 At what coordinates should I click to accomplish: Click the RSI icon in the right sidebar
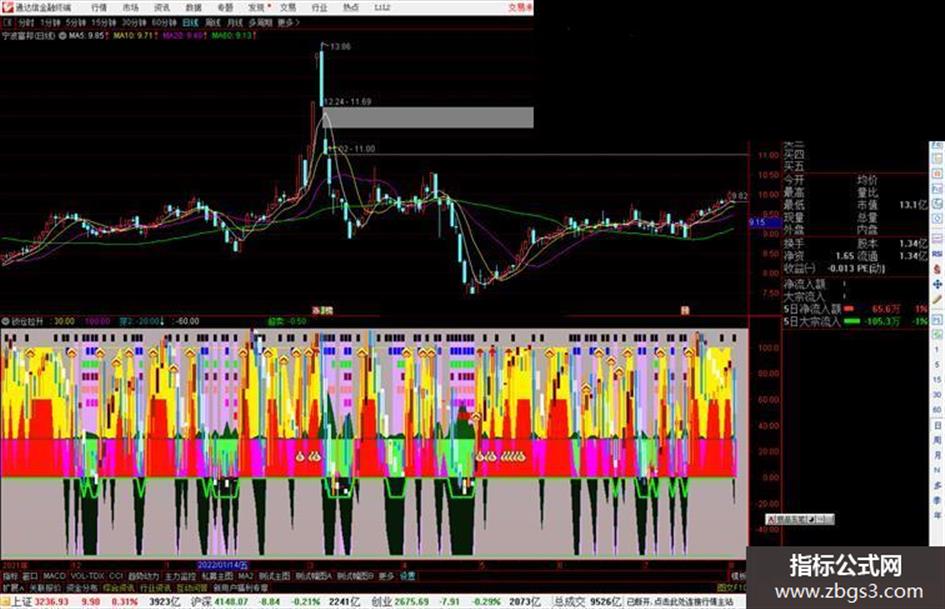tap(937, 254)
